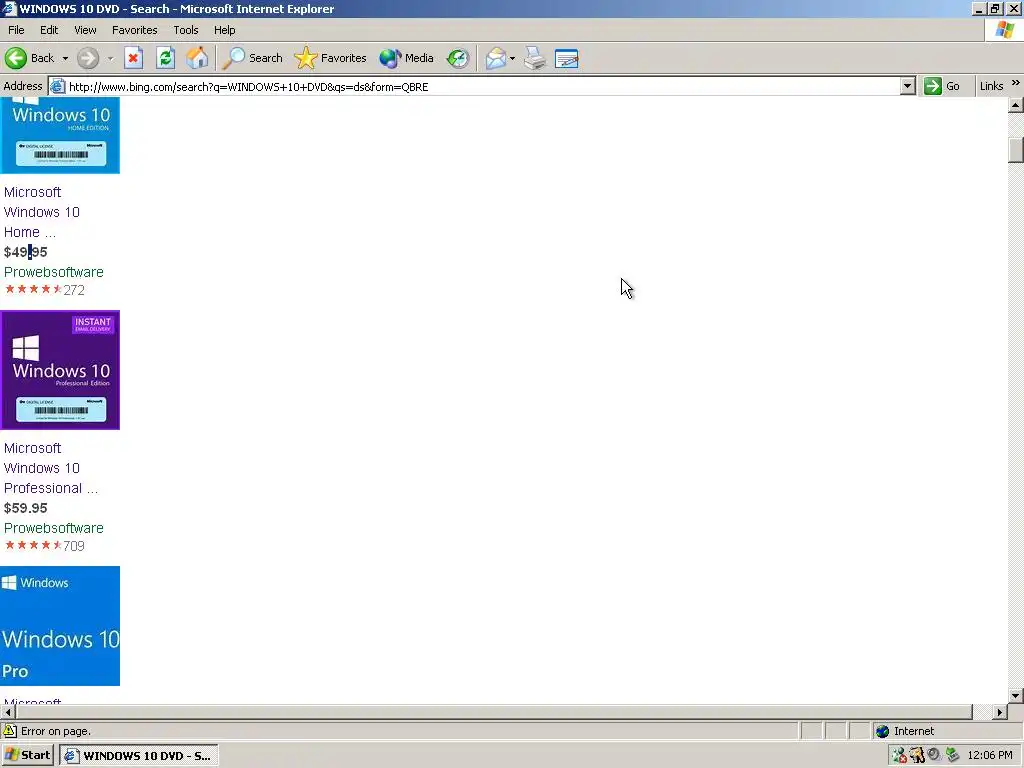1024x768 pixels.
Task: Open the Back history dropdown arrow
Action: coord(65,58)
